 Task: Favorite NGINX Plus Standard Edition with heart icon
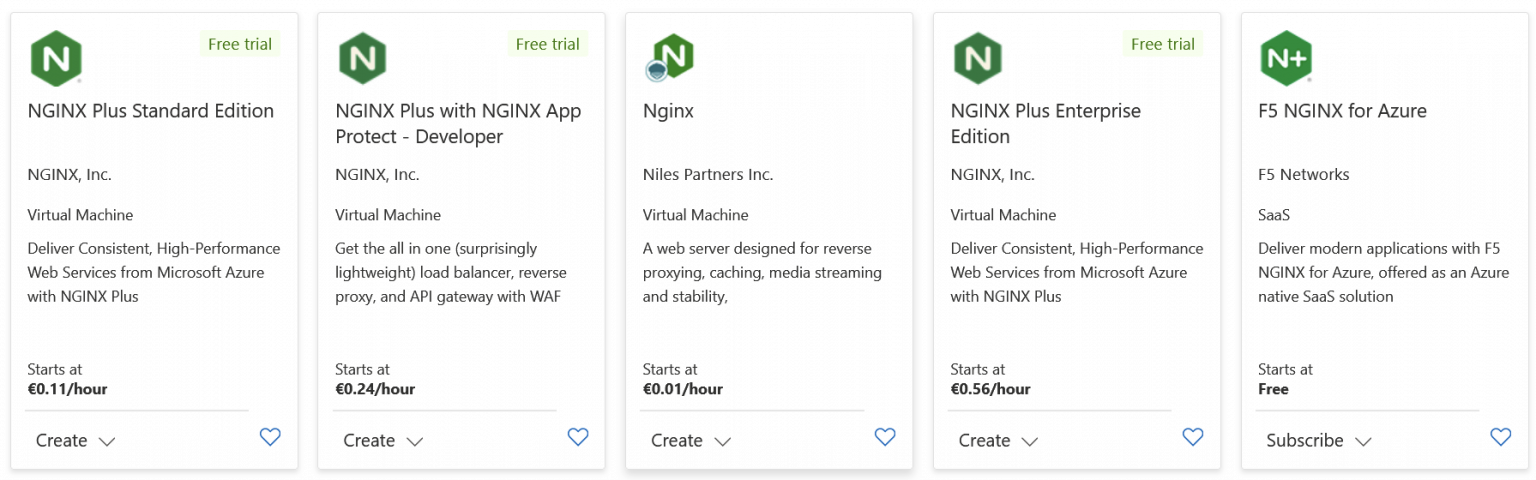(270, 436)
